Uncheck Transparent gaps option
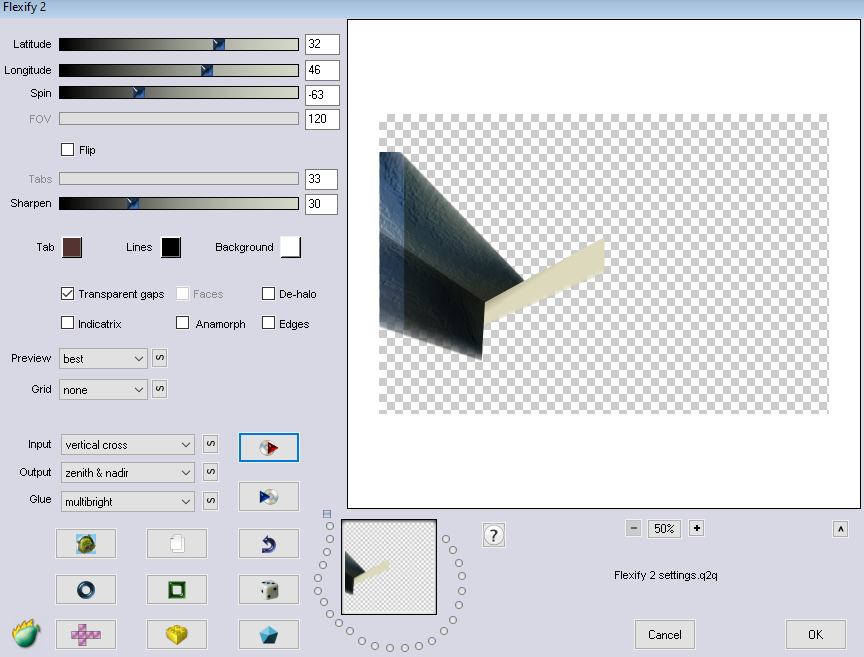864x657 pixels. coord(68,294)
